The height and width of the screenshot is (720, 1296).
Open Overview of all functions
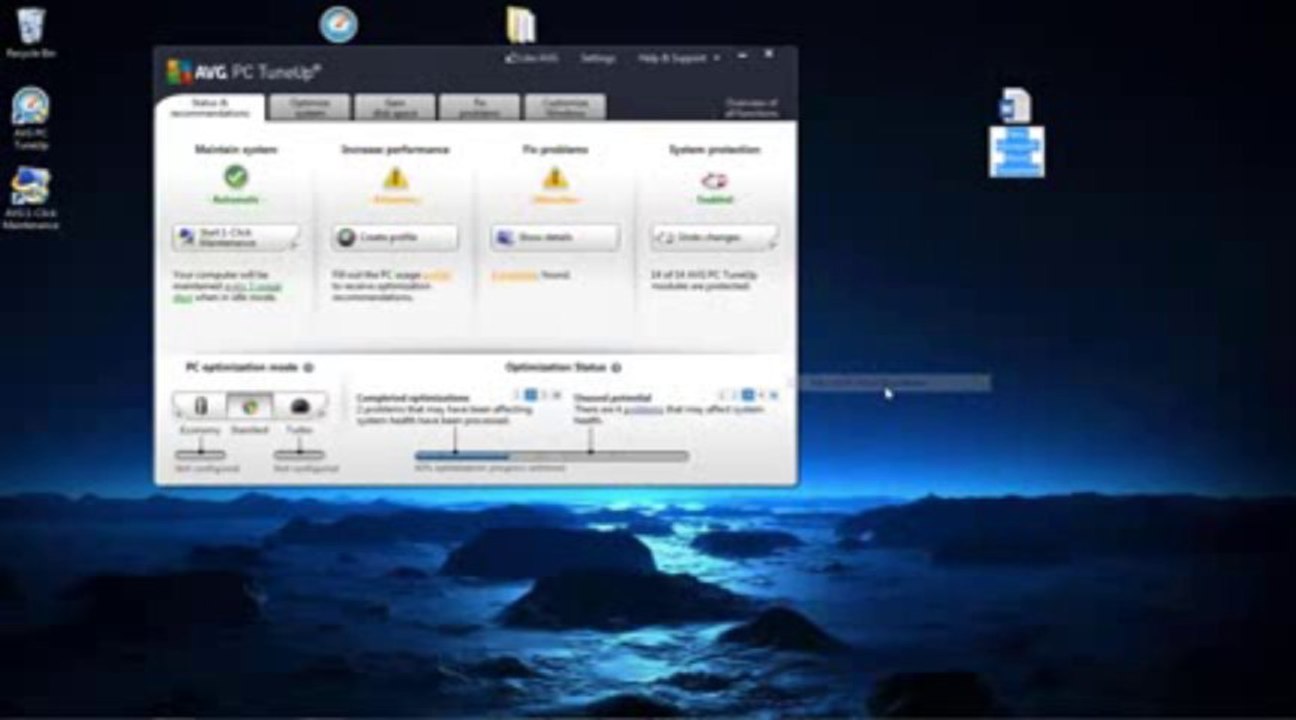point(751,107)
